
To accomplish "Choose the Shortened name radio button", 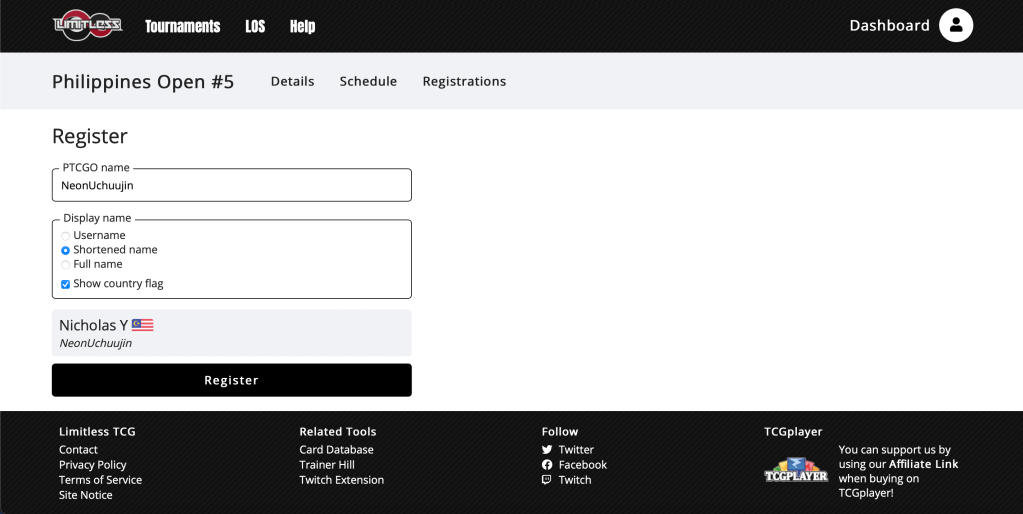I will [66, 250].
